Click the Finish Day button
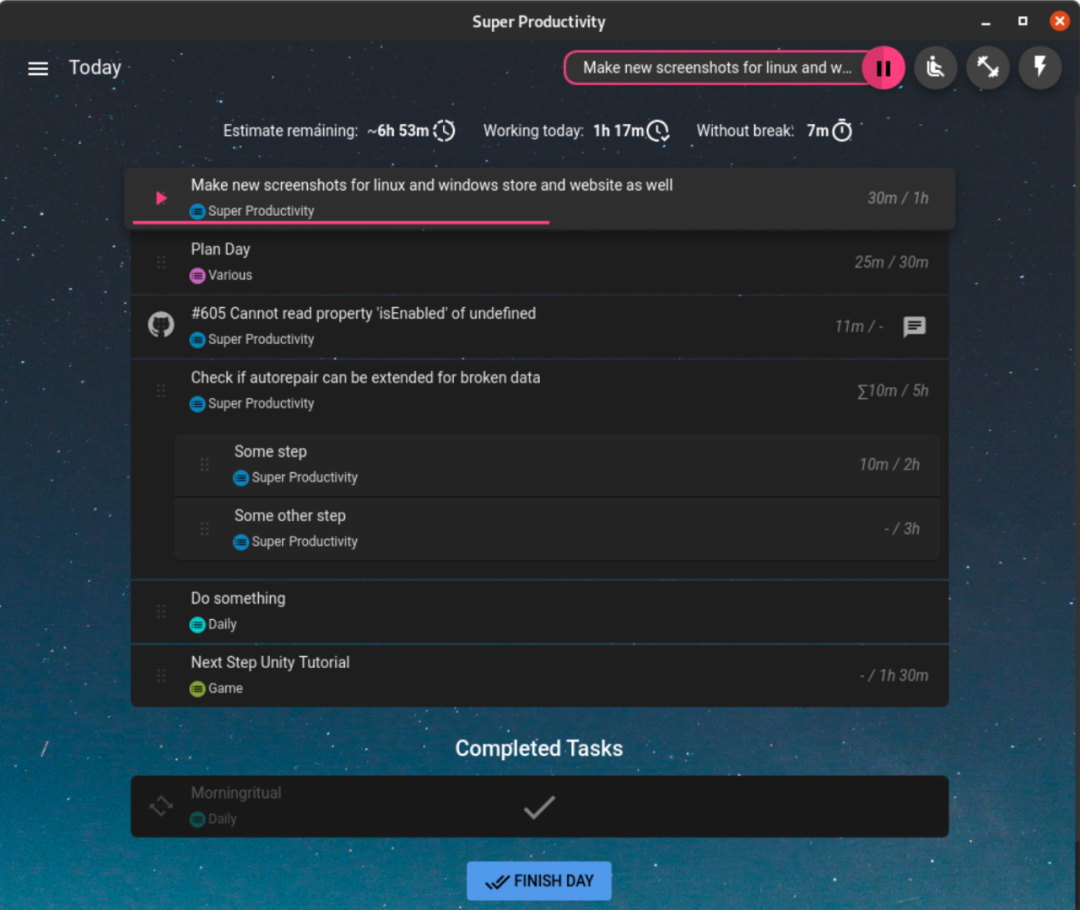Viewport: 1080px width, 910px height. (x=539, y=880)
